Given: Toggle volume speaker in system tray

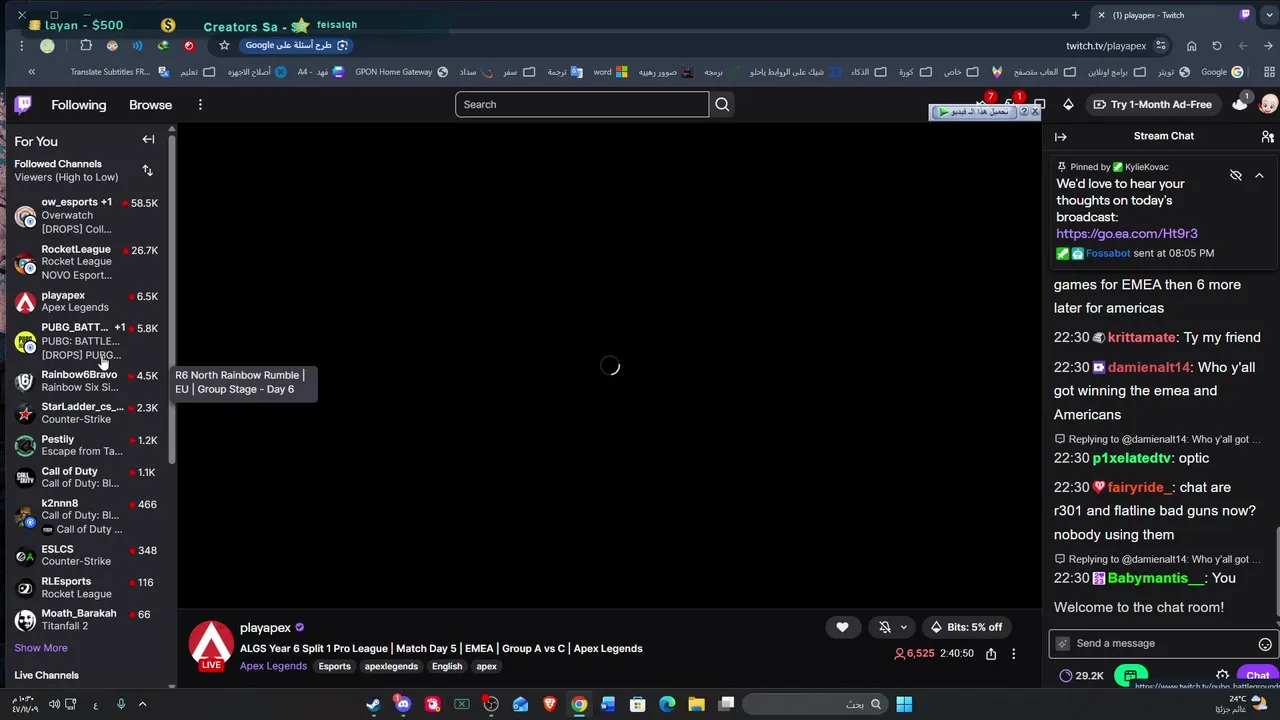Looking at the screenshot, I should [x=54, y=704].
